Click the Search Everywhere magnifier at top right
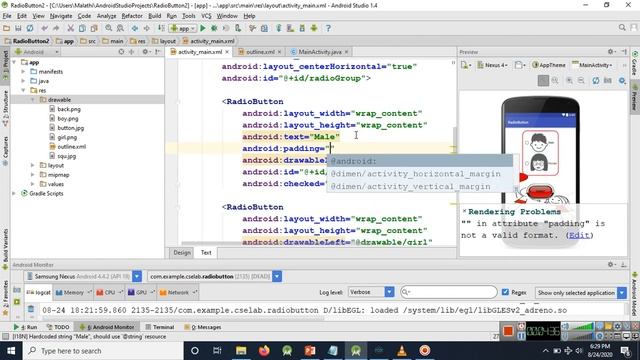The height and width of the screenshot is (360, 640). point(622,28)
